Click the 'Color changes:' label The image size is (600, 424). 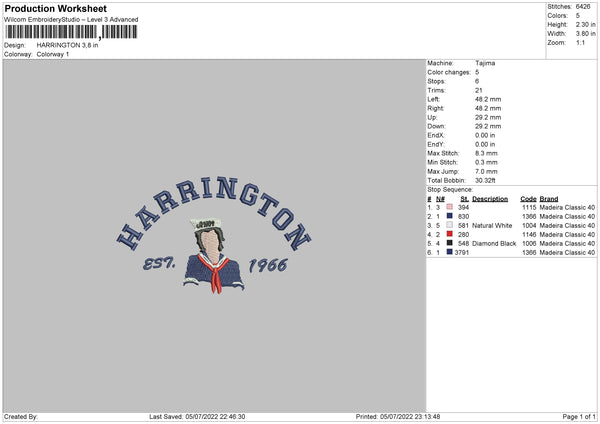click(449, 72)
